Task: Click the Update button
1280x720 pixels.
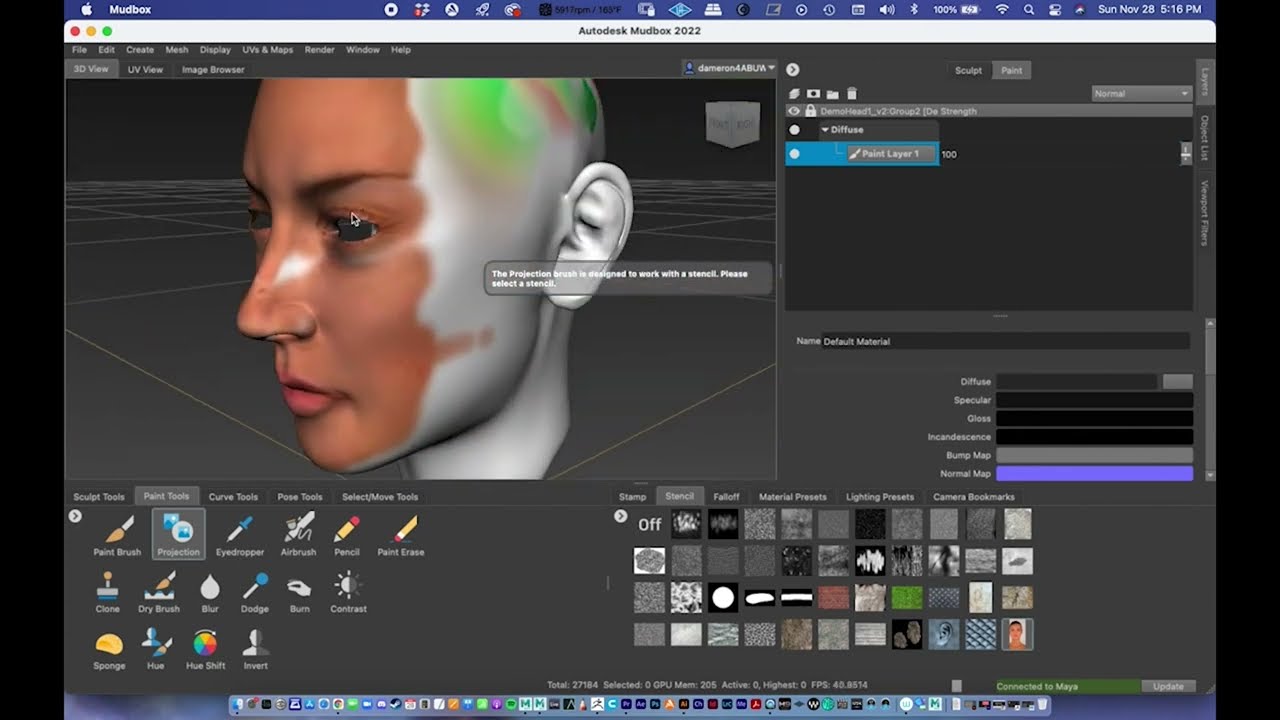Action: coord(1168,687)
